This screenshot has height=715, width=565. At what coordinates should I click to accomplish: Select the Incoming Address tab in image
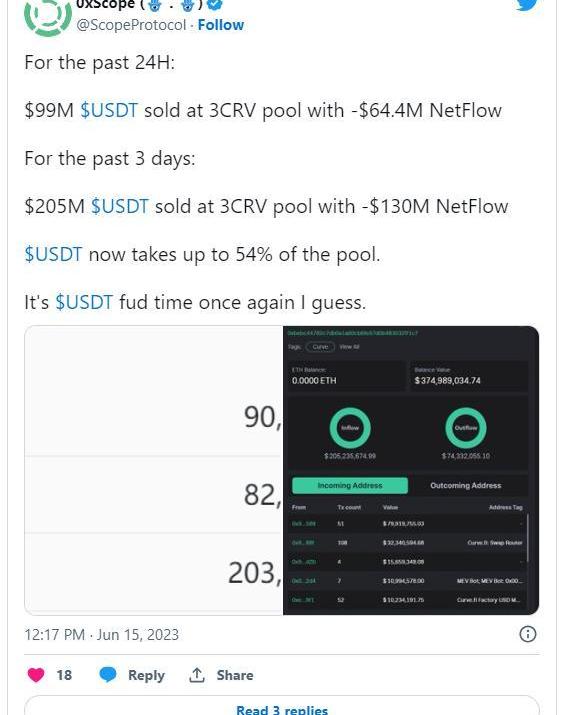[350, 485]
